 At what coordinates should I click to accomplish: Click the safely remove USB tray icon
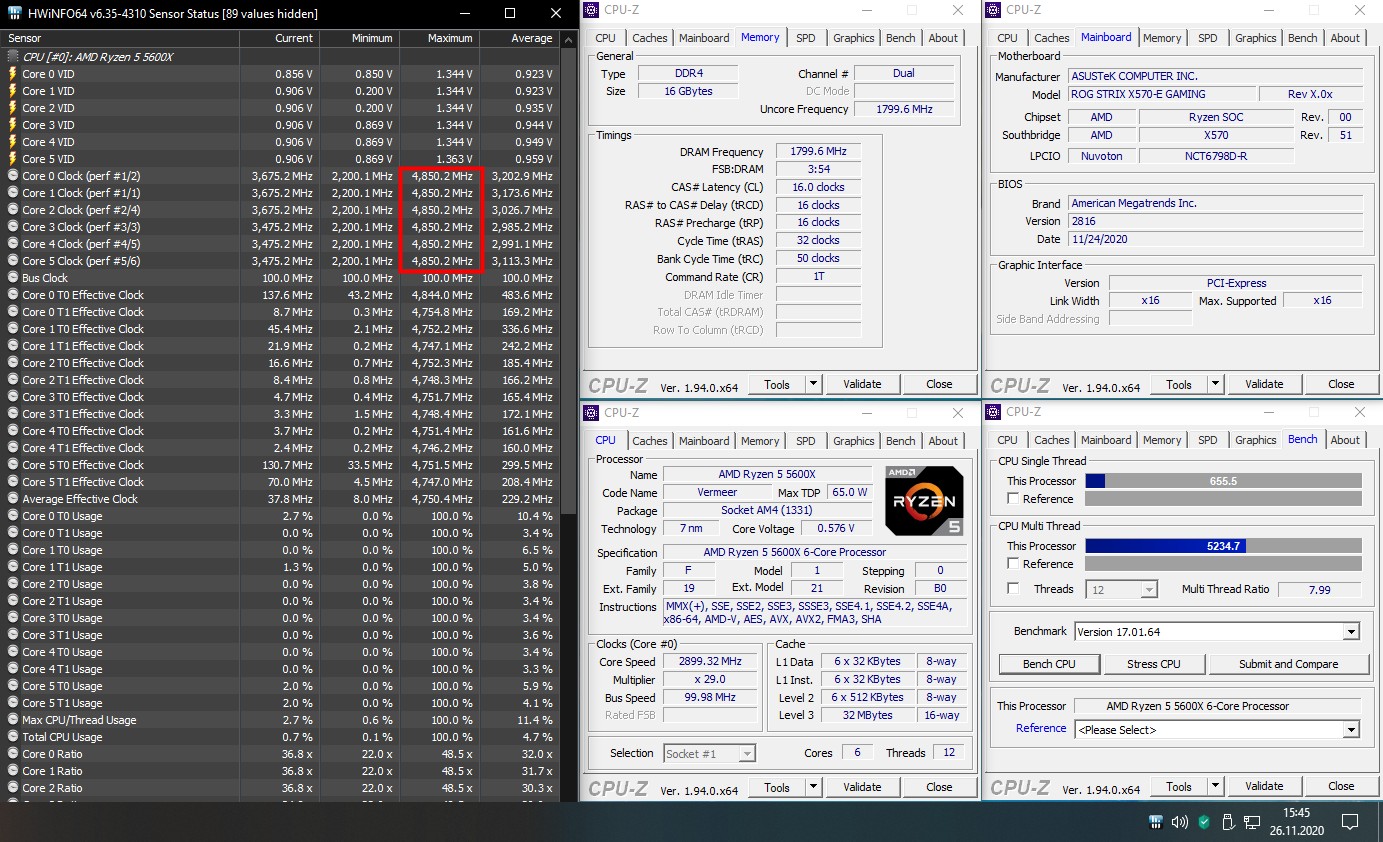(1228, 823)
